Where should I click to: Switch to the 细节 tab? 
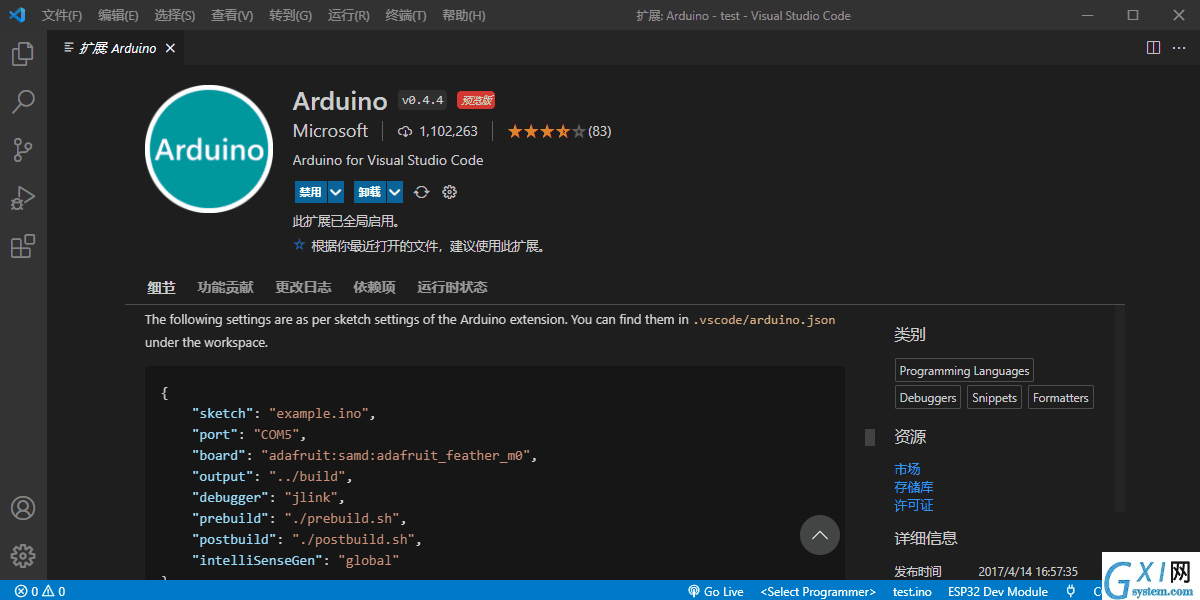click(x=161, y=287)
